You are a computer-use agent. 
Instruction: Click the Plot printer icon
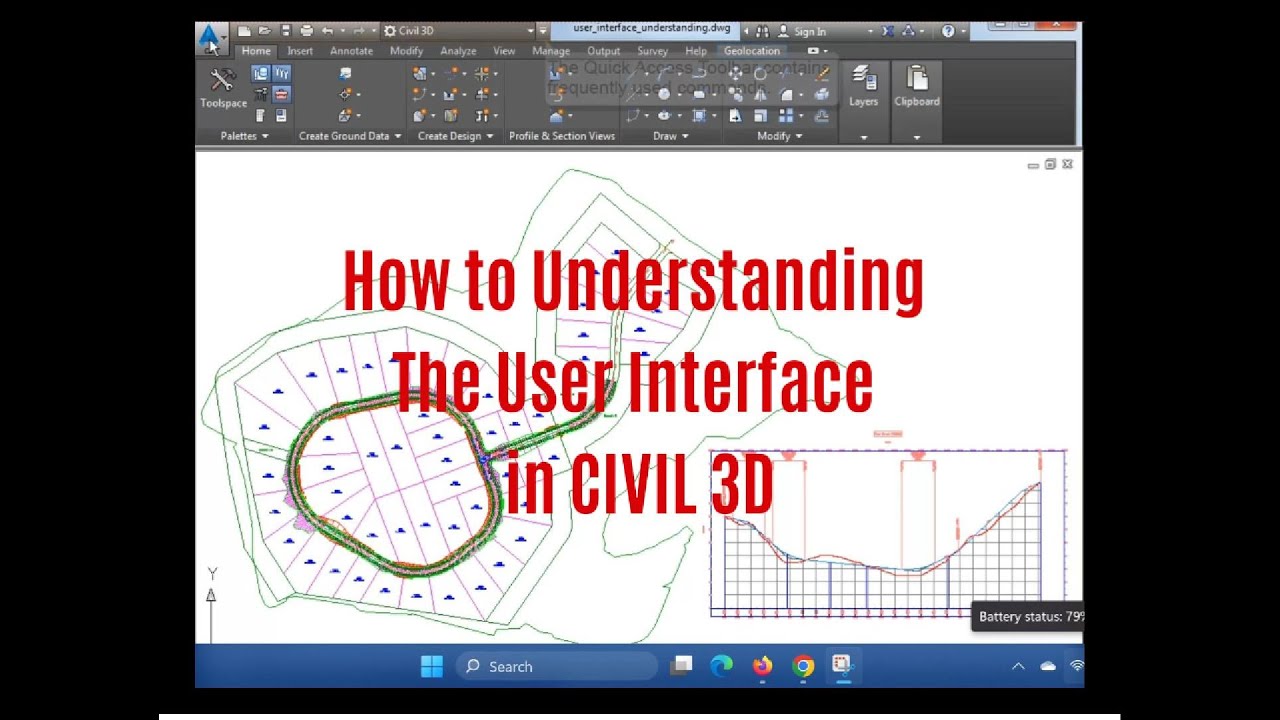click(307, 31)
